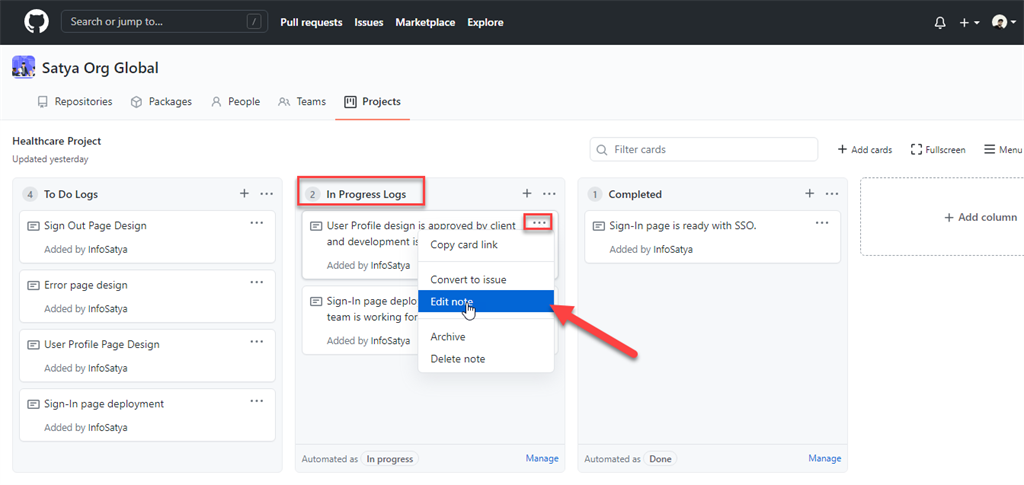This screenshot has height=485, width=1024.
Task: Click the Done automation badge
Action: point(660,459)
